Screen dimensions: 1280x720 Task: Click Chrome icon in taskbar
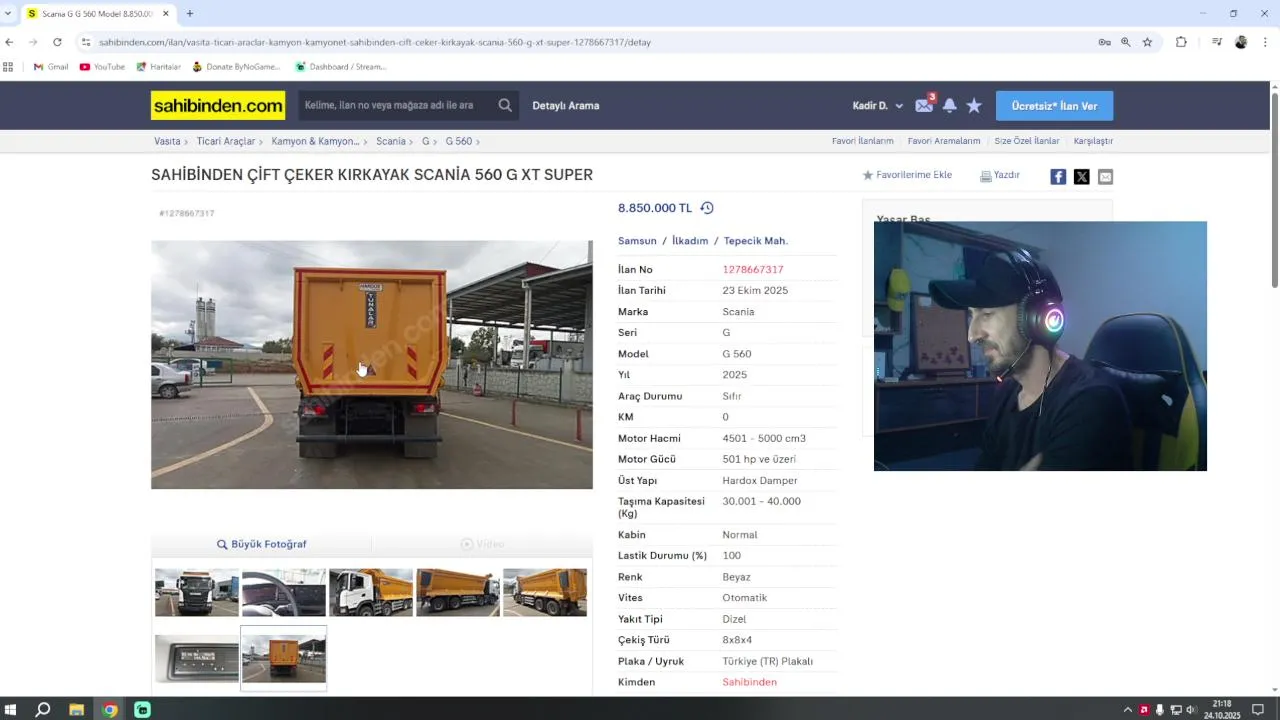coord(110,709)
